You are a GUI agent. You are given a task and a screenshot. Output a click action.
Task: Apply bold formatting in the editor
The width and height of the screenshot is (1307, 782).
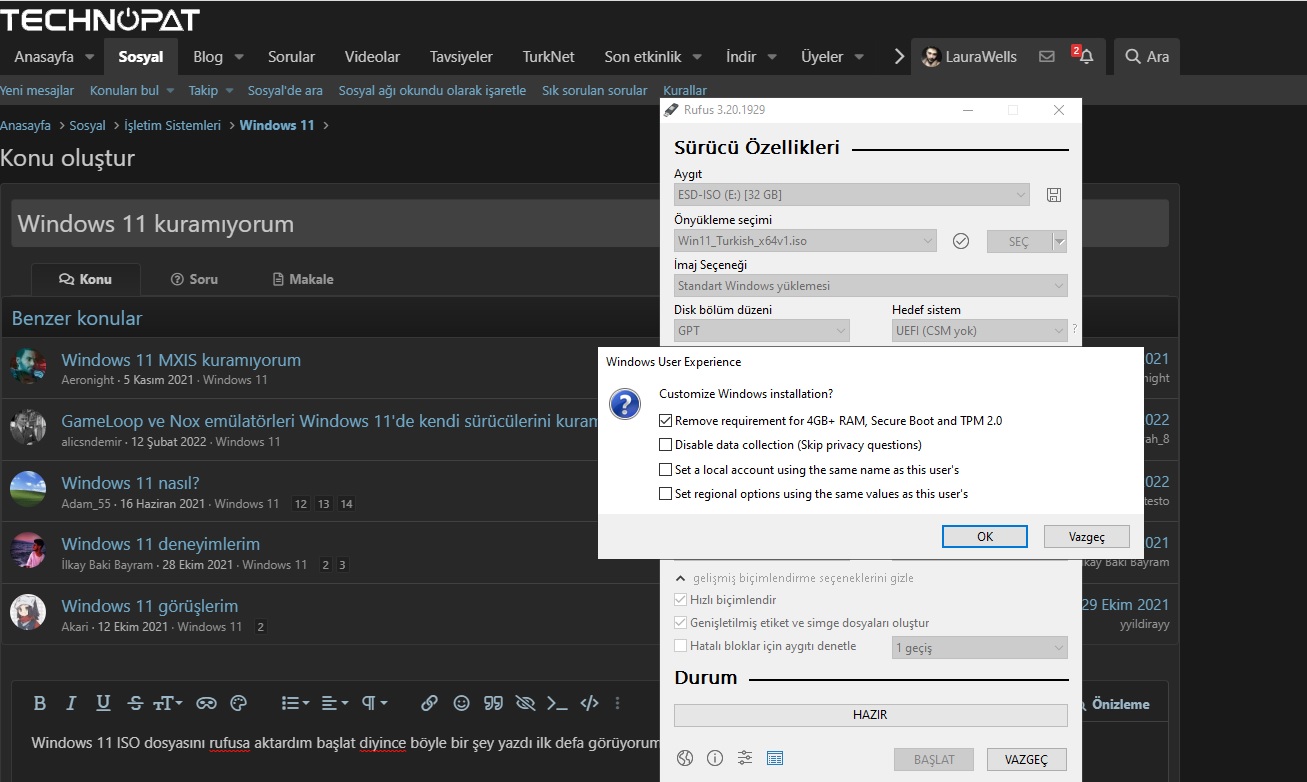tap(40, 703)
